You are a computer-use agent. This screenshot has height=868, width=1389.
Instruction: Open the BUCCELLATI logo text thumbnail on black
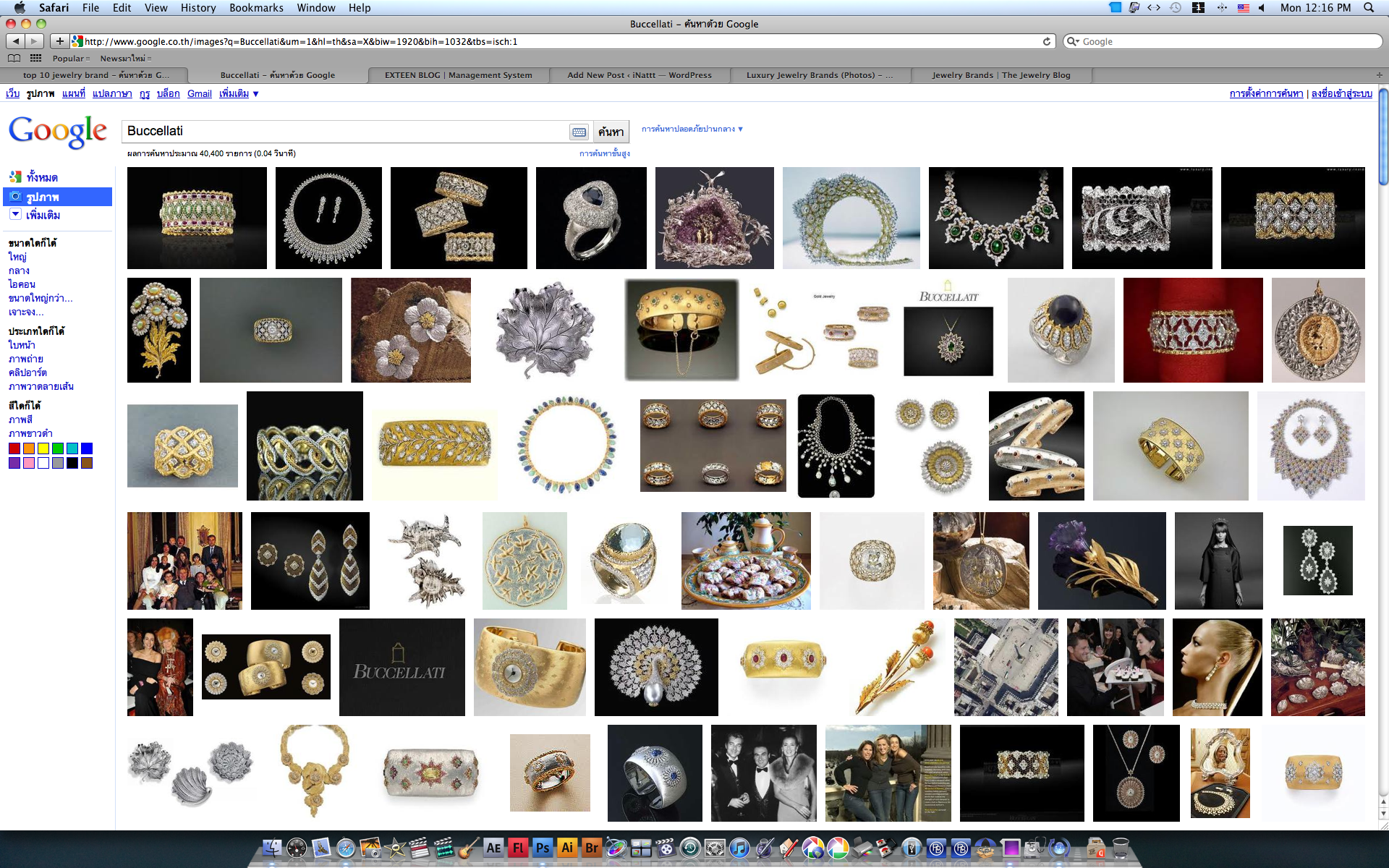402,667
